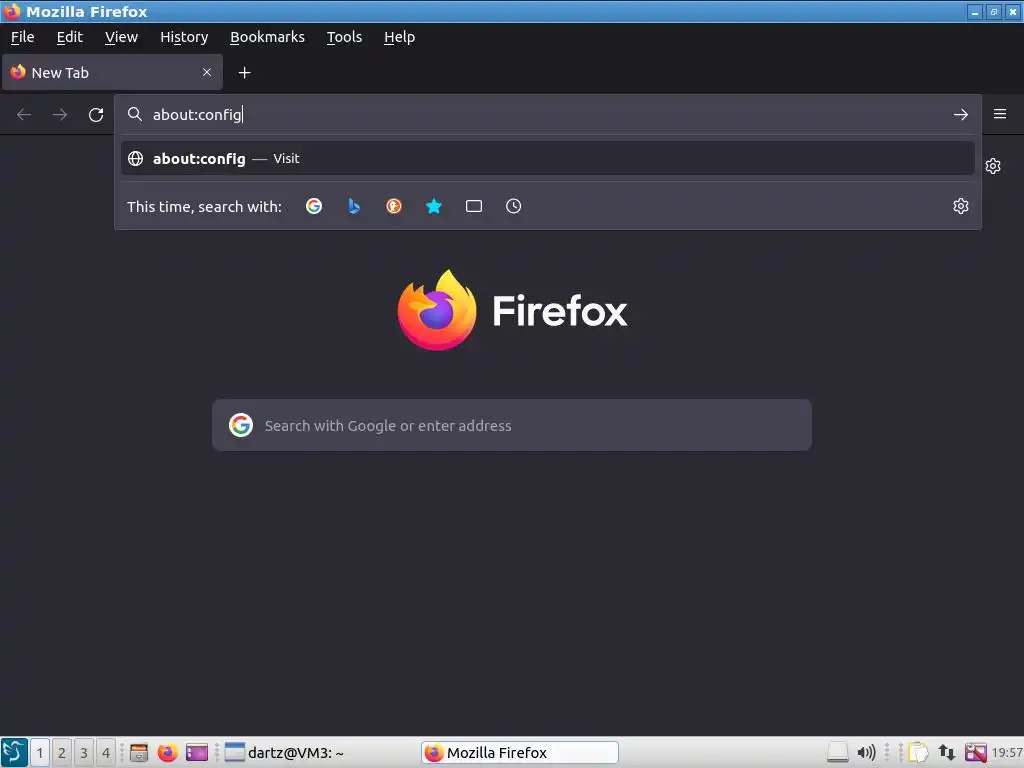This screenshot has width=1024, height=768.
Task: Open the Tools menu
Action: [344, 37]
